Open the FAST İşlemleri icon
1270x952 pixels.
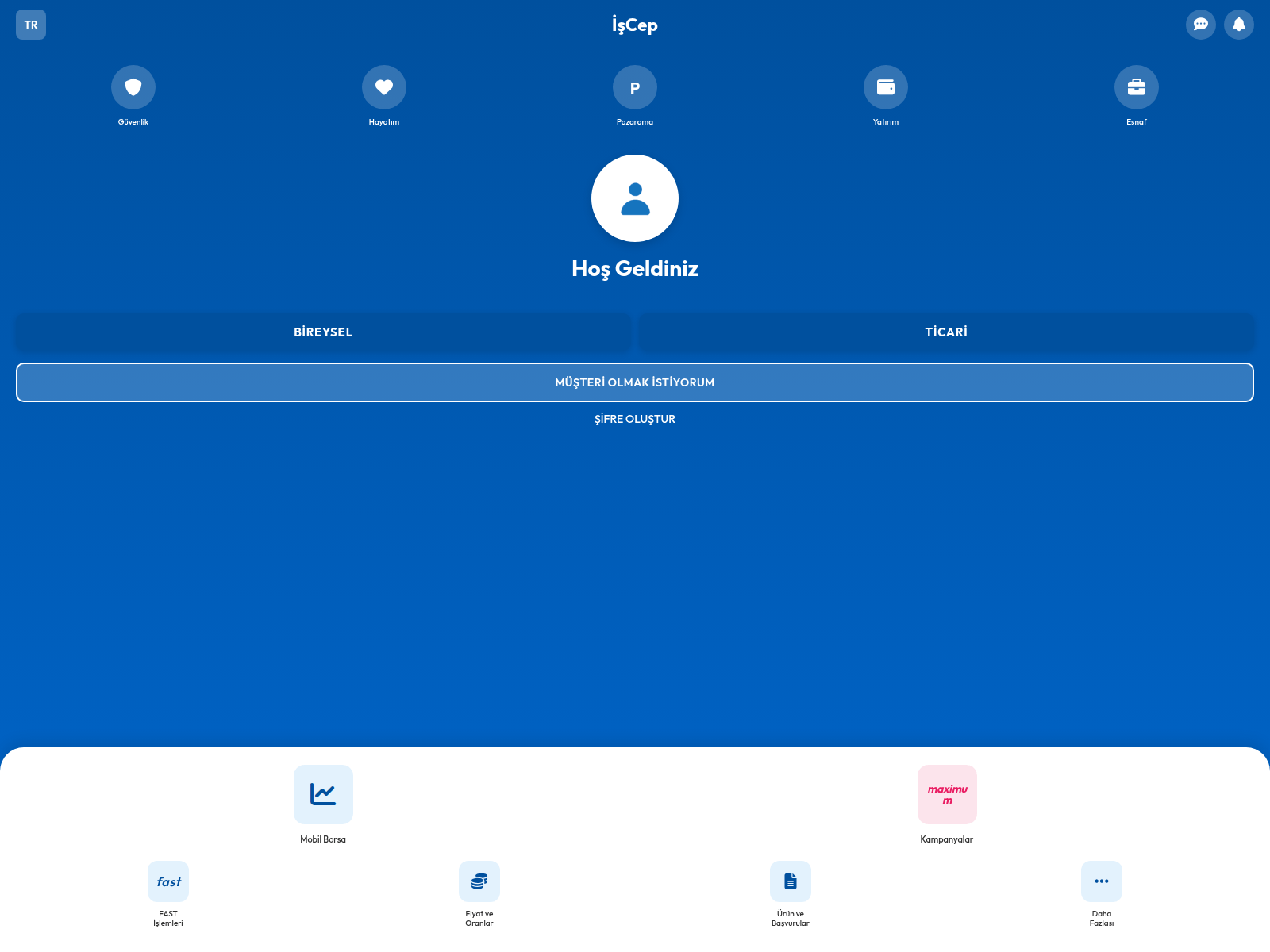pos(168,881)
